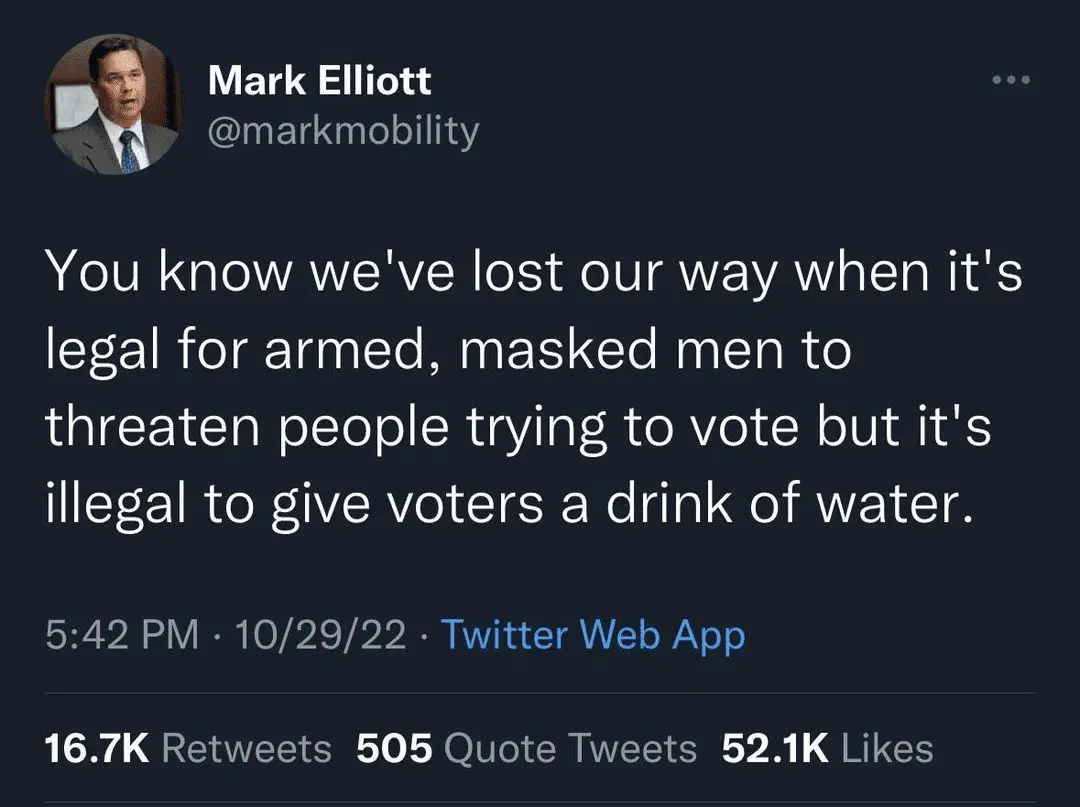Open the Retweets label link

[x=246, y=748]
